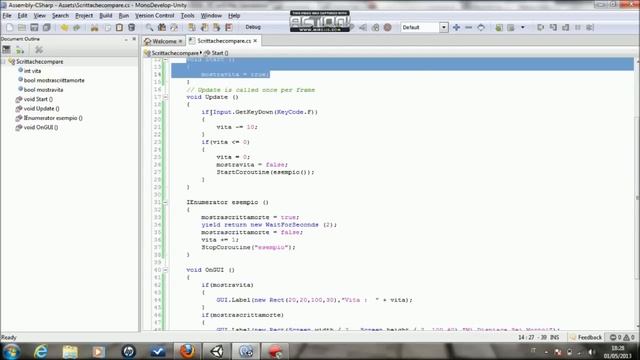Open the File menu

[x=7, y=16]
